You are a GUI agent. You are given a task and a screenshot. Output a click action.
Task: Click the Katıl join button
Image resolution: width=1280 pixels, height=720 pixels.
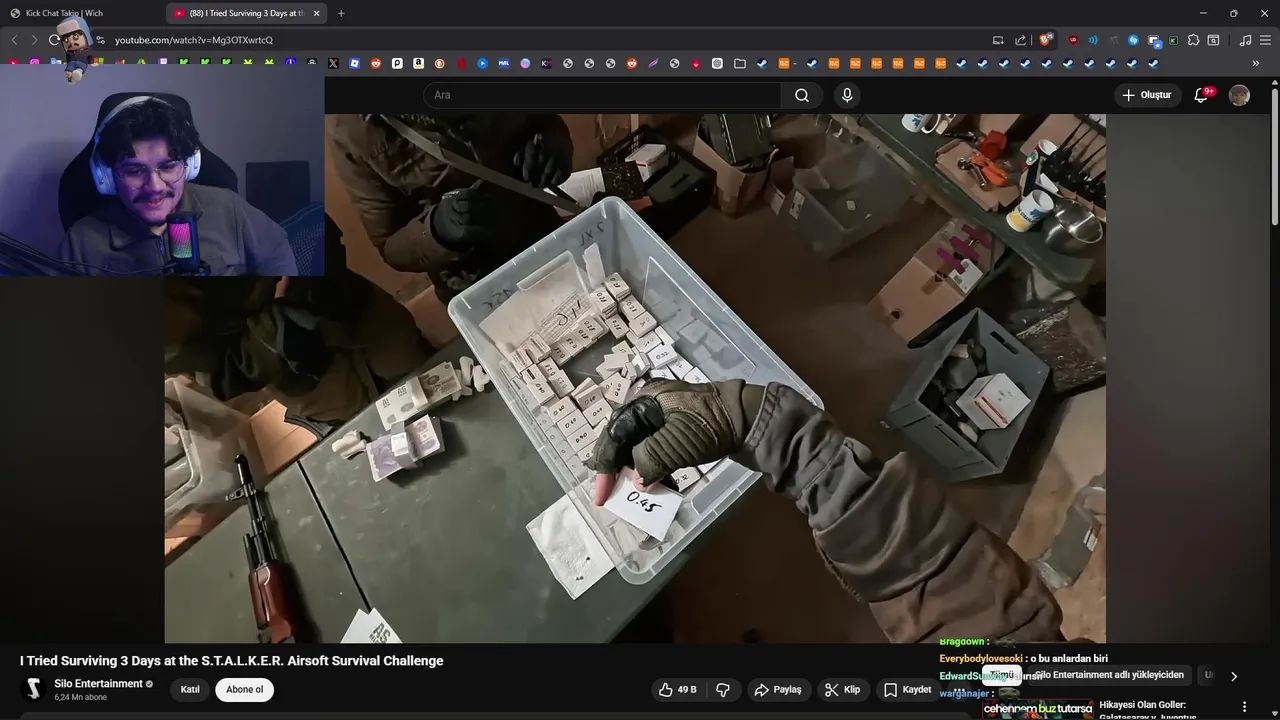pos(190,690)
